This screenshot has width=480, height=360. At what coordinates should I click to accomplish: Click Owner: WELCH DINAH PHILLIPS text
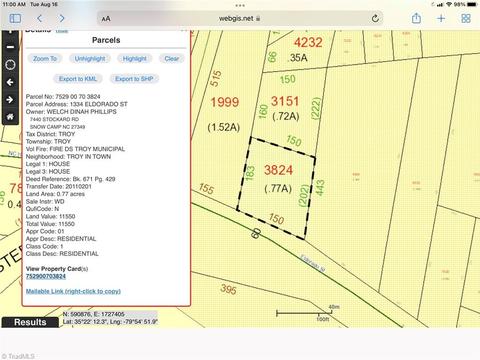click(x=71, y=112)
